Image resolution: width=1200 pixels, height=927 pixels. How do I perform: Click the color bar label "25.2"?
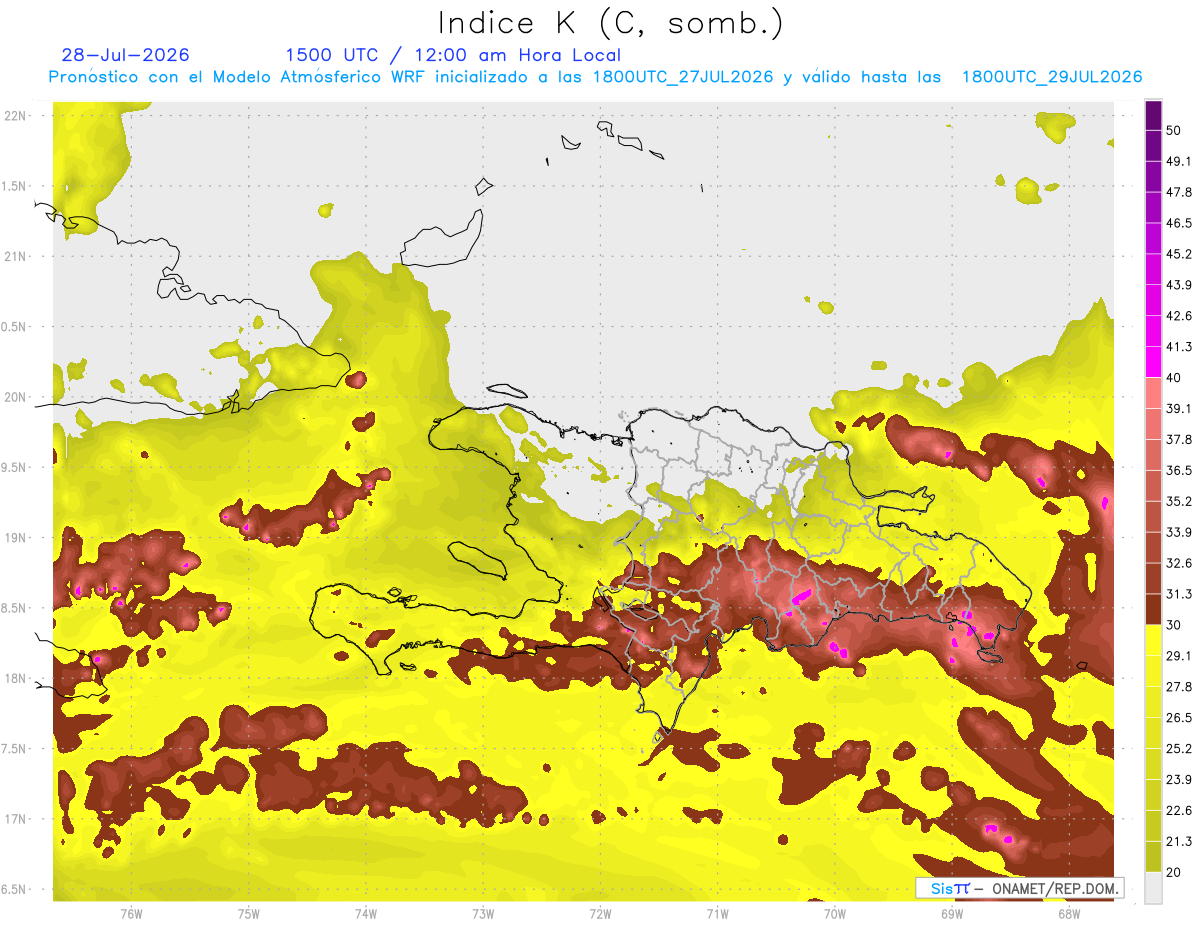[1179, 749]
